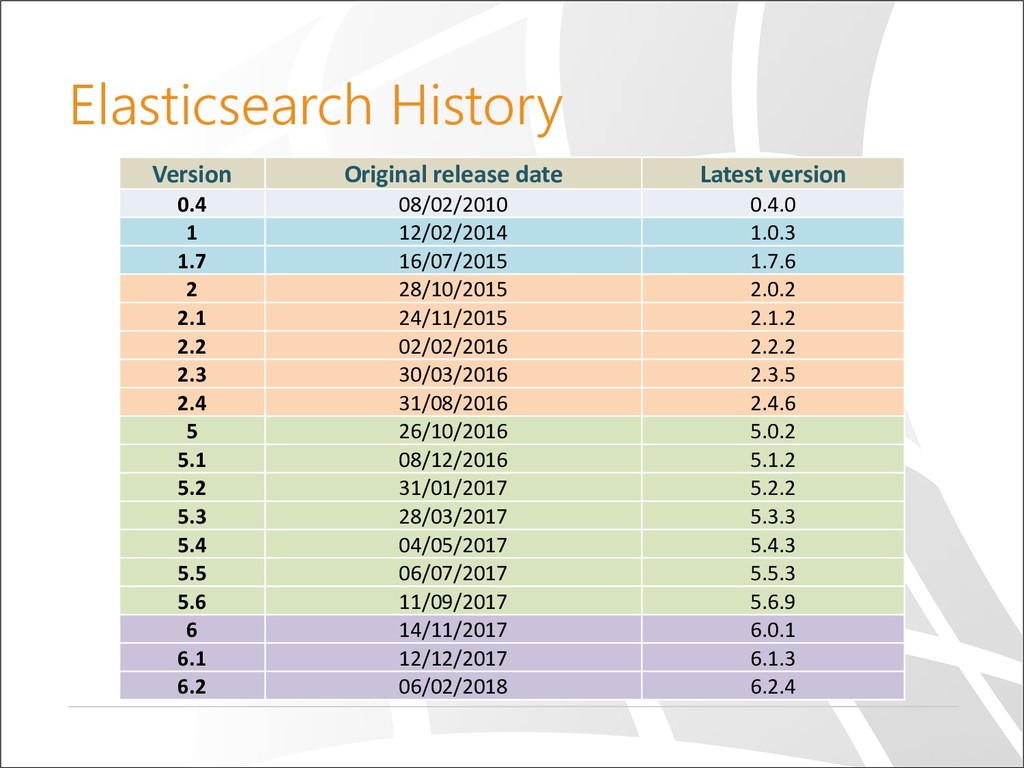Click the version cell '5.6'
Image resolution: width=1024 pixels, height=768 pixels.
[x=192, y=602]
